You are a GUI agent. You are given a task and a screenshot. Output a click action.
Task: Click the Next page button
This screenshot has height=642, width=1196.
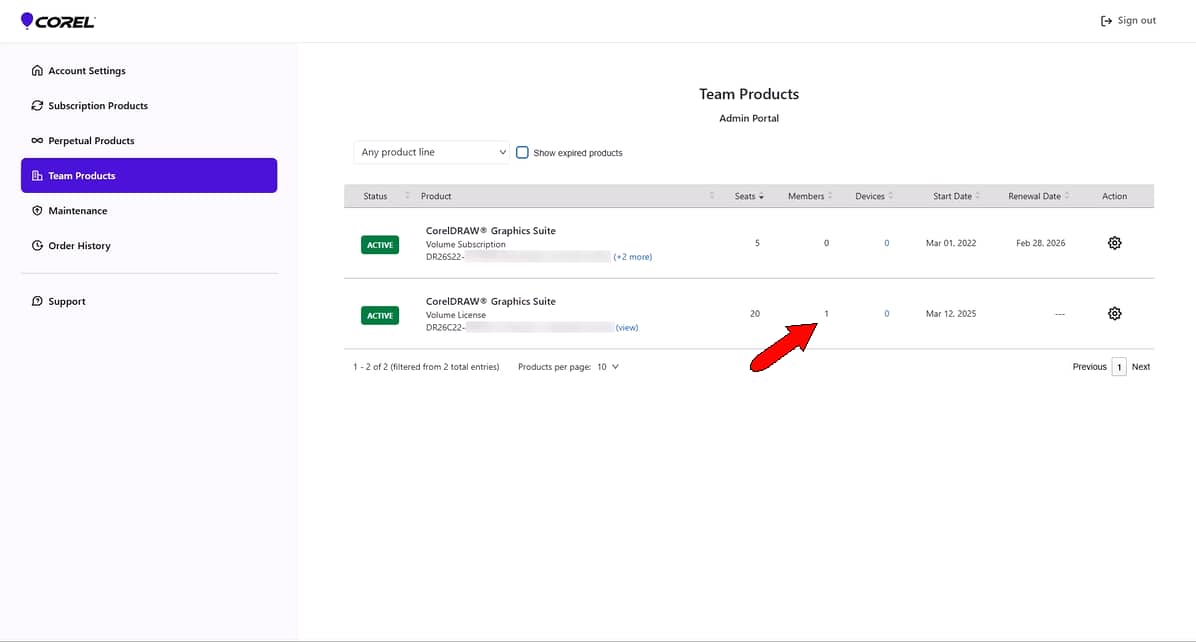pos(1140,367)
